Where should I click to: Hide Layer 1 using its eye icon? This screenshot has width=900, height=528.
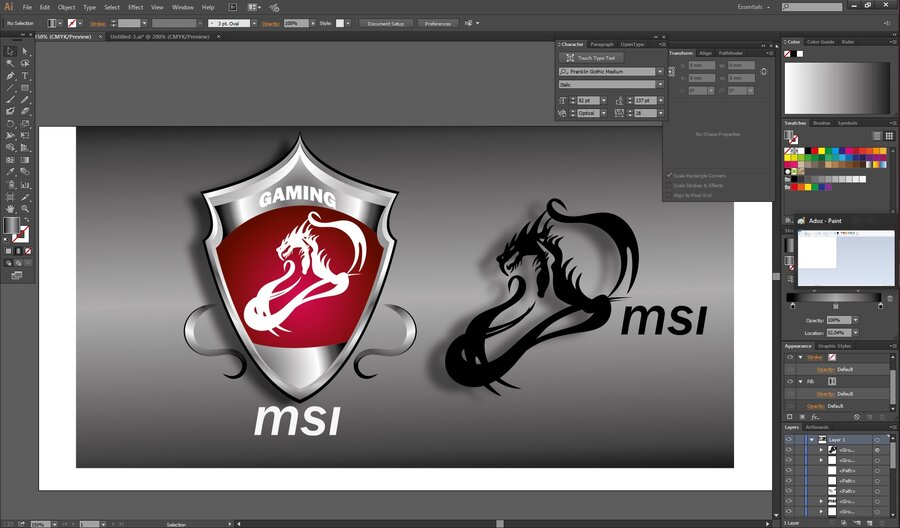789,440
